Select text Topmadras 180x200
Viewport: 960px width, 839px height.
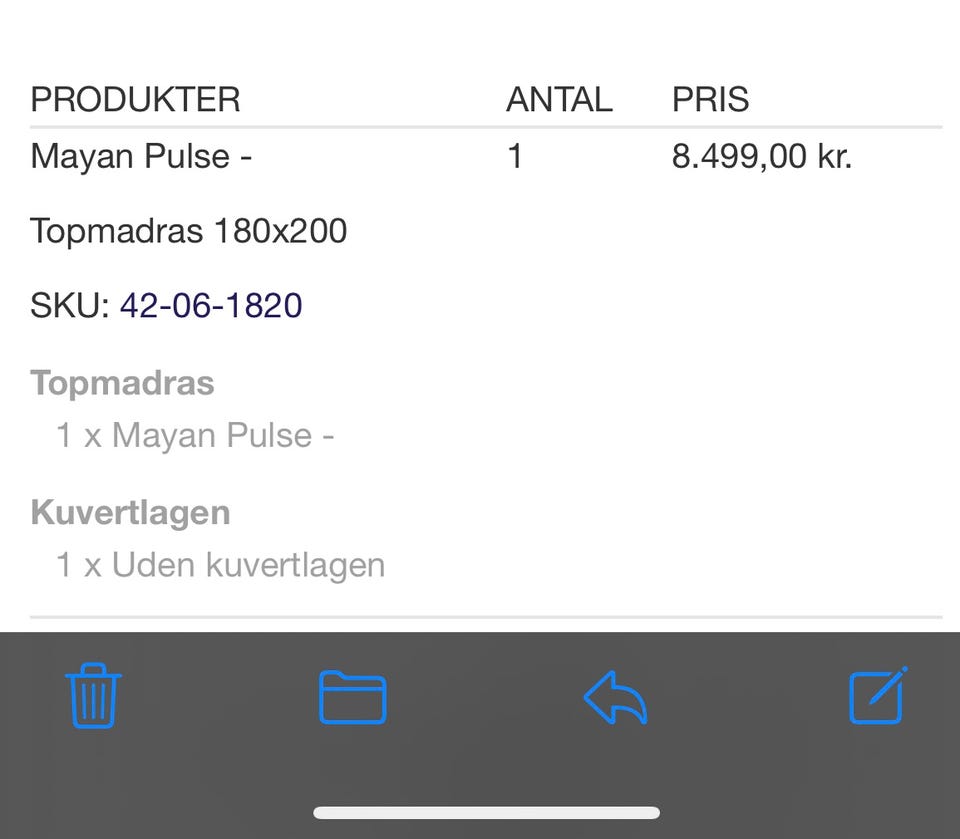[188, 231]
